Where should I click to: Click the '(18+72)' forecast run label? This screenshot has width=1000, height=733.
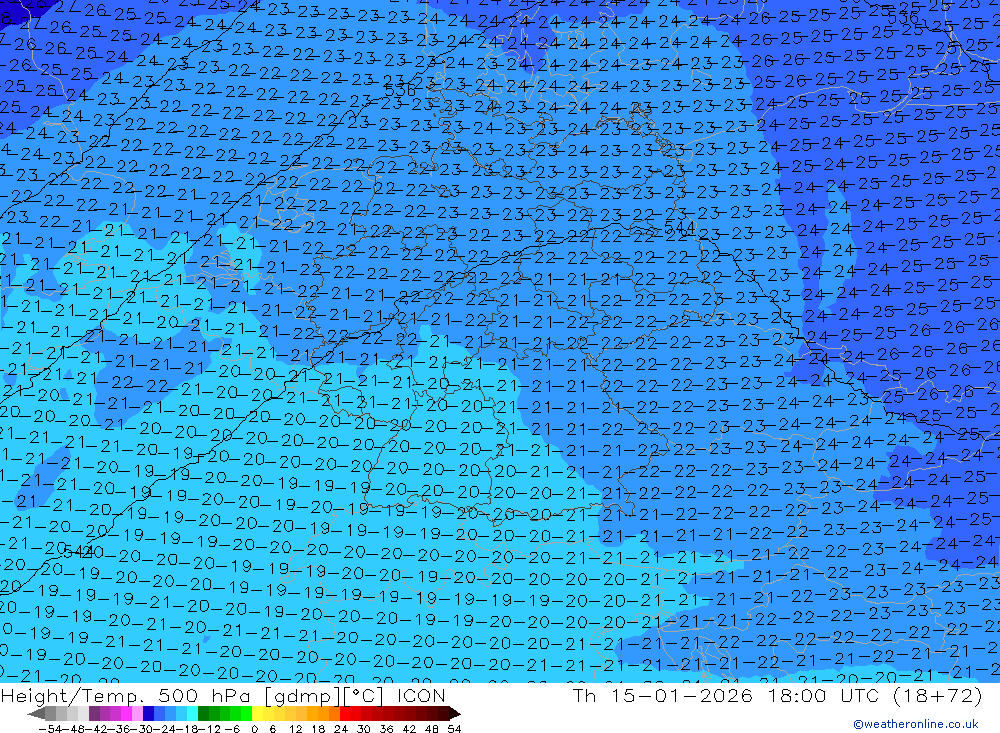point(937,695)
